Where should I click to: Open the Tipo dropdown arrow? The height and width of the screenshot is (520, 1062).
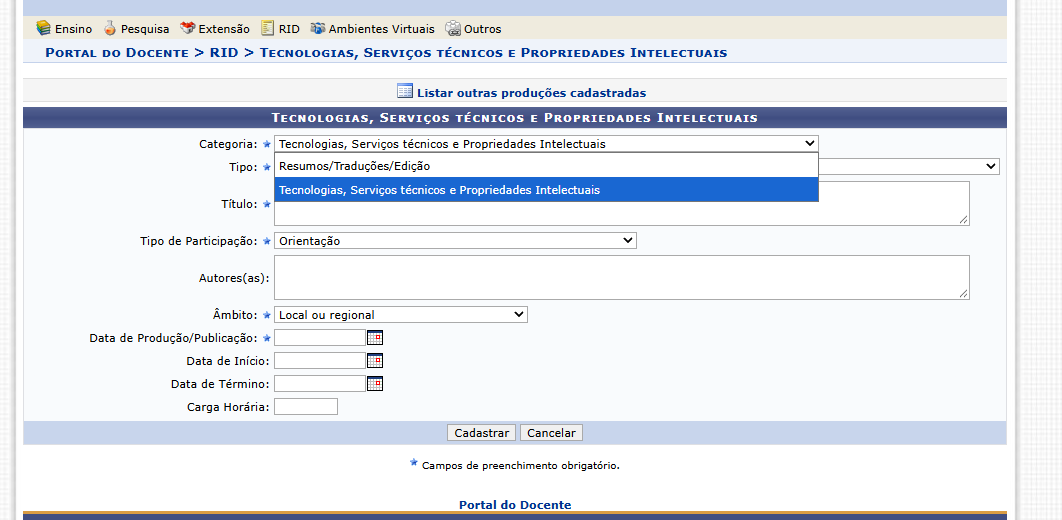click(x=991, y=167)
